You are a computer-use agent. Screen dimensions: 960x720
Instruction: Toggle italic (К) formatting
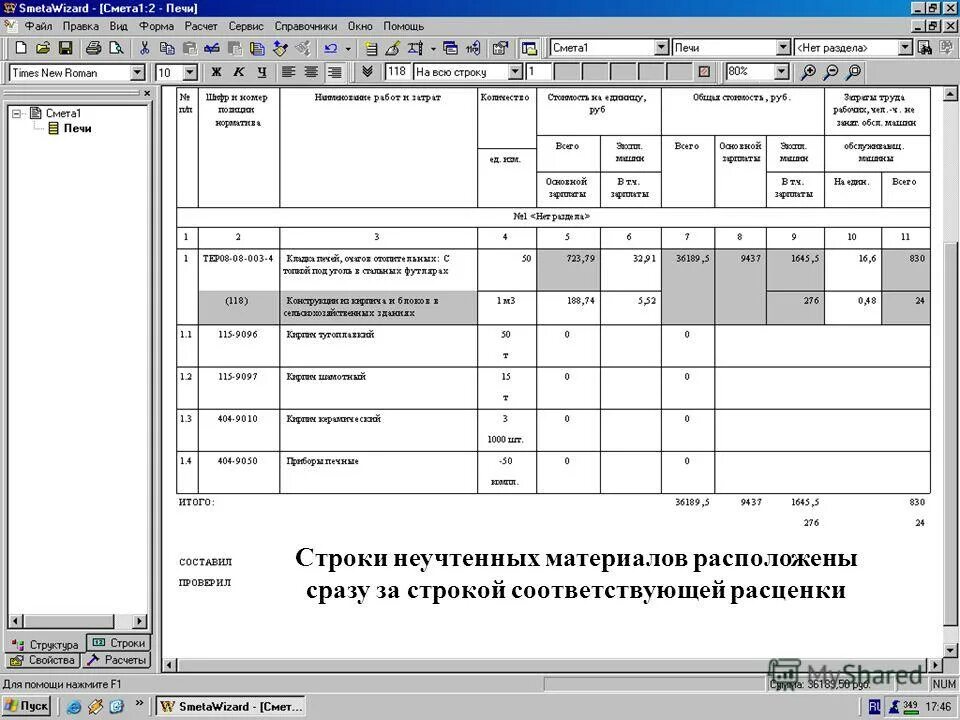tap(238, 72)
